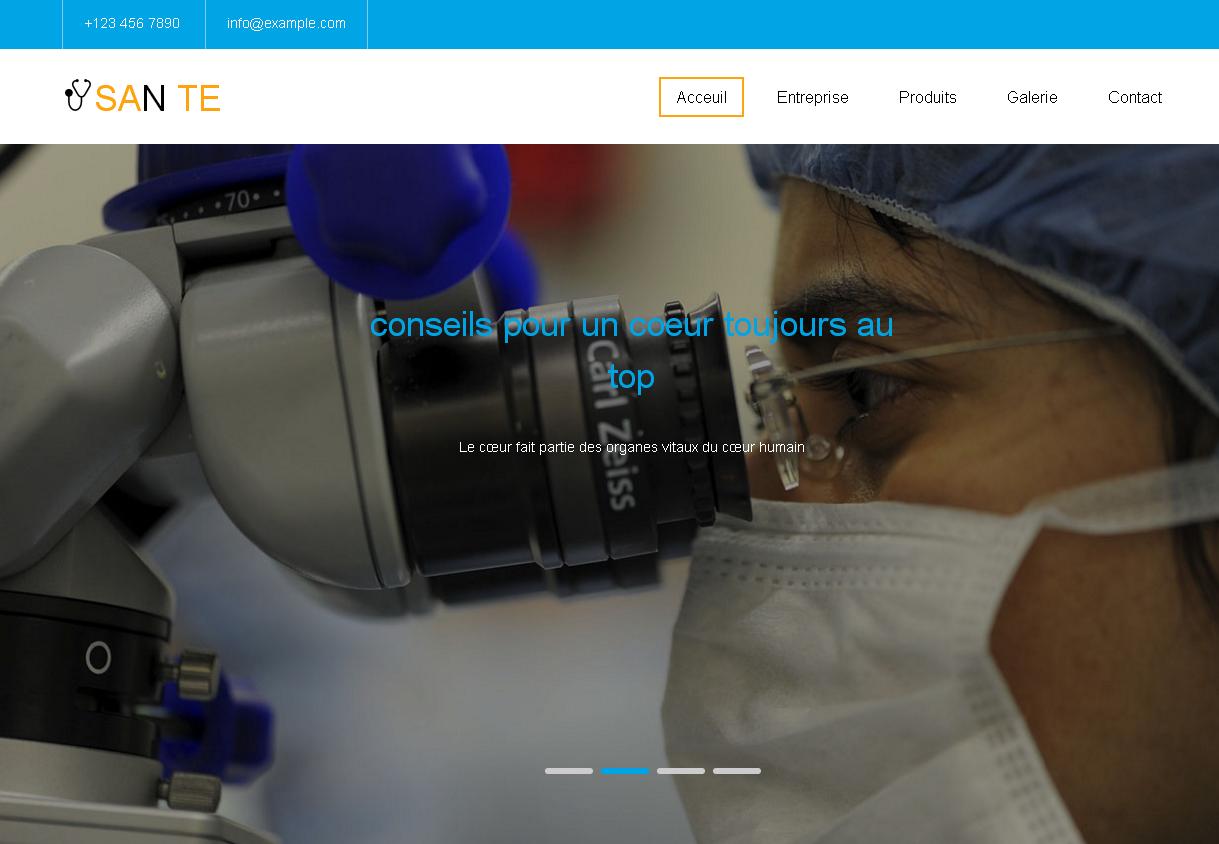This screenshot has width=1219, height=844.
Task: Jump to the third carousel slide
Action: pos(681,771)
